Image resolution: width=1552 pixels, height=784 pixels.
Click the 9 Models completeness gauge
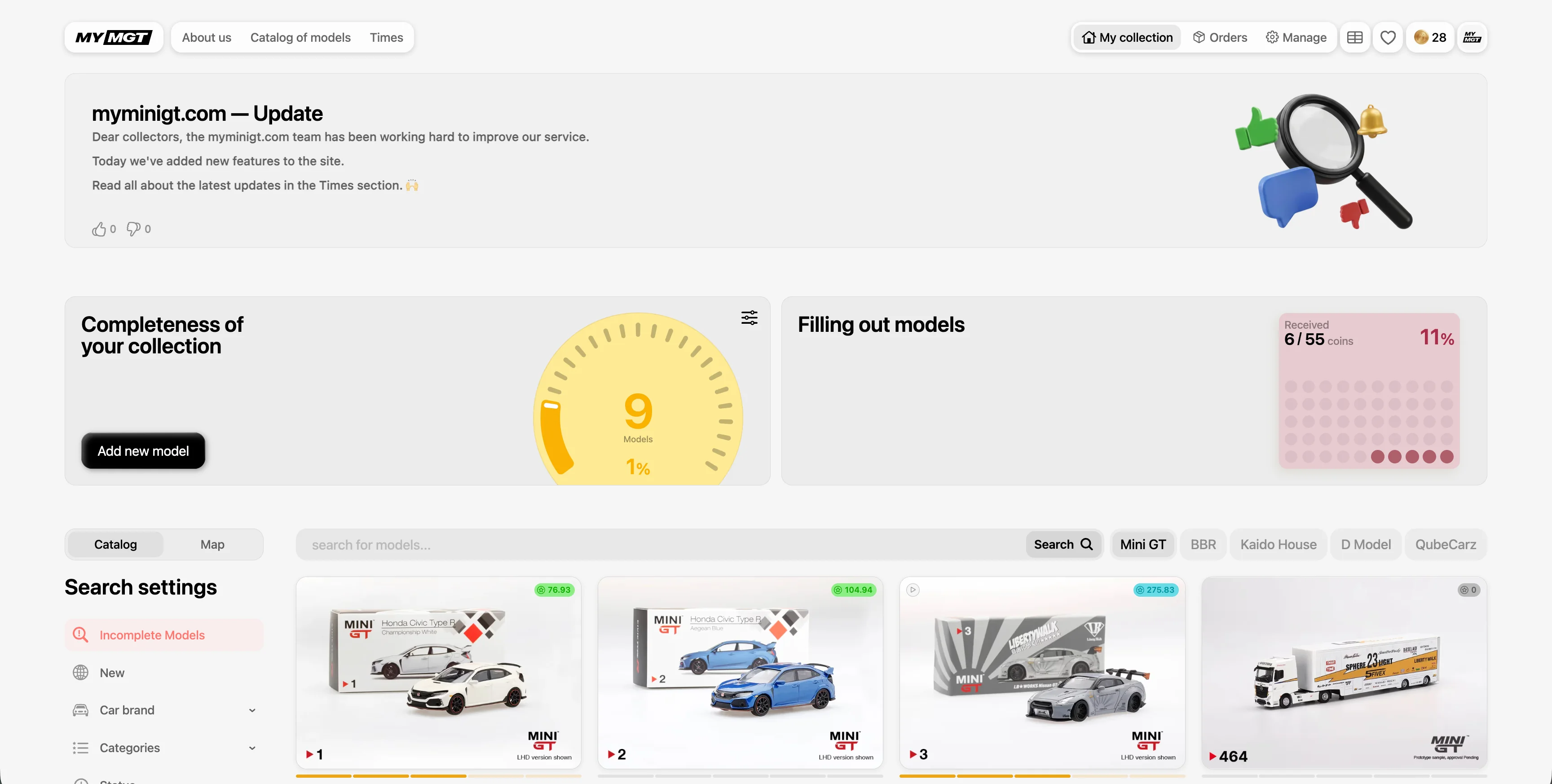[x=638, y=399]
